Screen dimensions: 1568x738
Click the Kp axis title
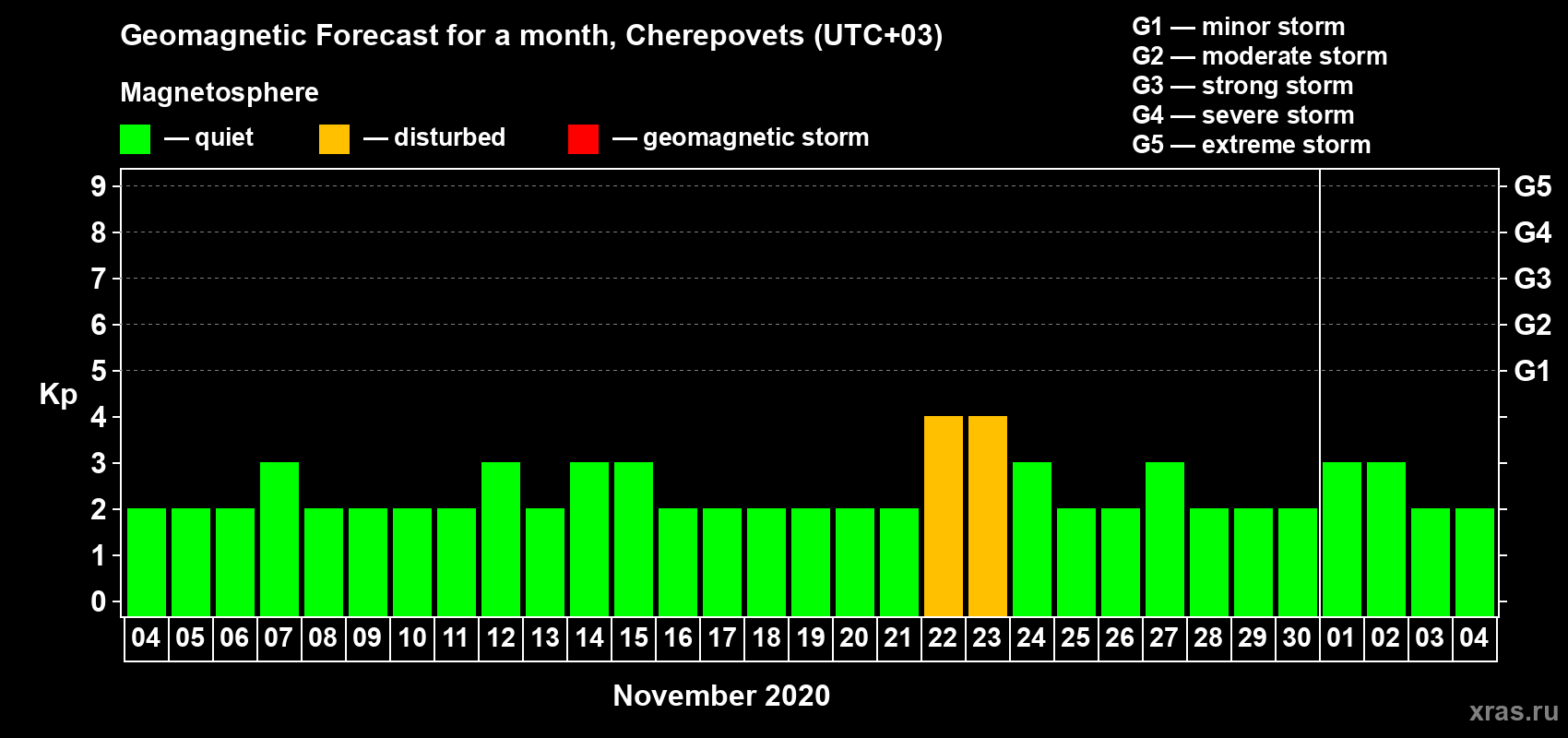(x=58, y=395)
